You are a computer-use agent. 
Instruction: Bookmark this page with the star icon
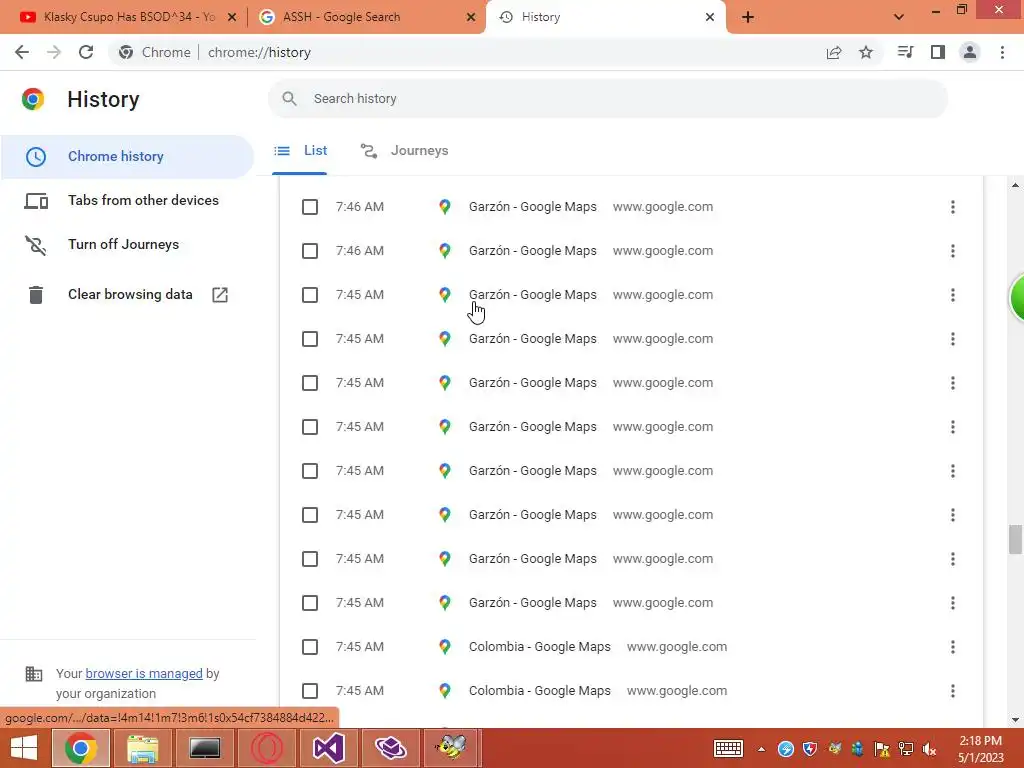(x=866, y=52)
